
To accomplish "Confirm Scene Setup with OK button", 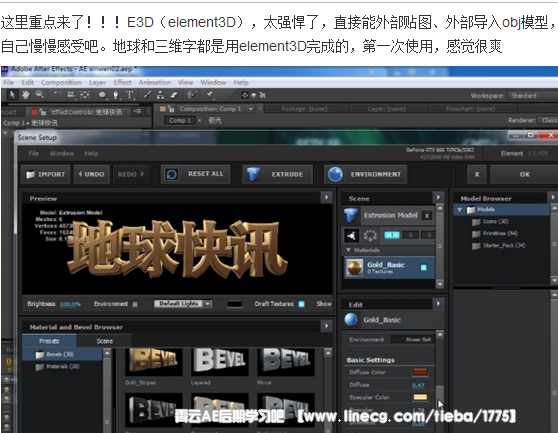I will (524, 174).
